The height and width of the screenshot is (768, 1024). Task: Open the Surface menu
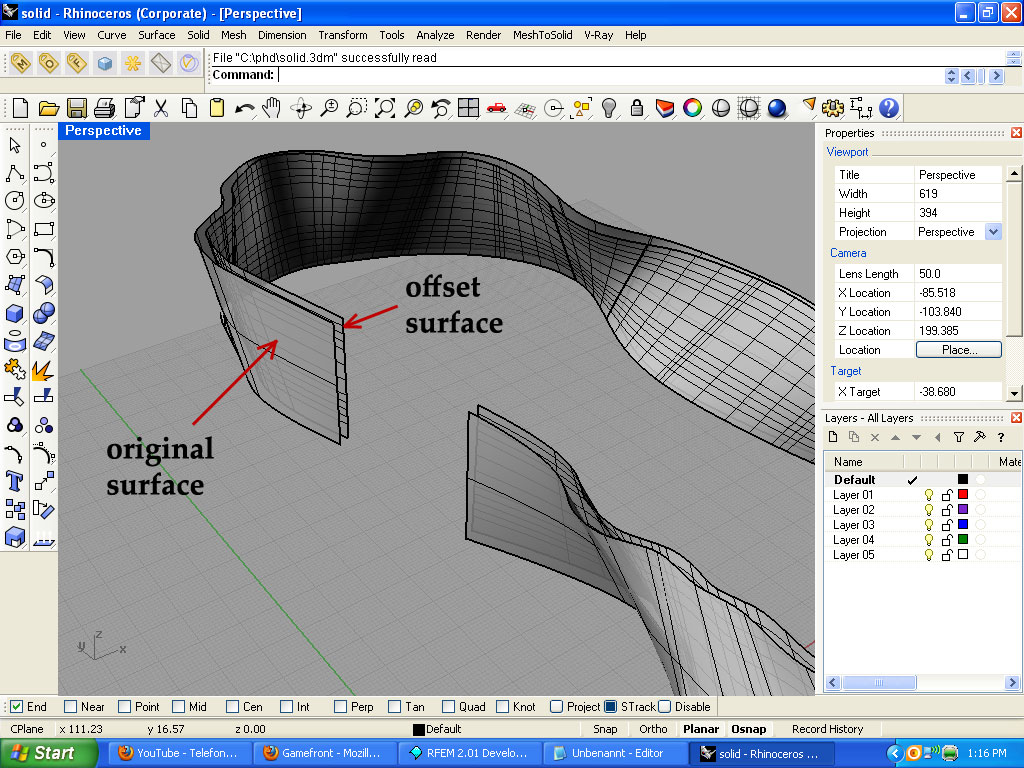156,35
